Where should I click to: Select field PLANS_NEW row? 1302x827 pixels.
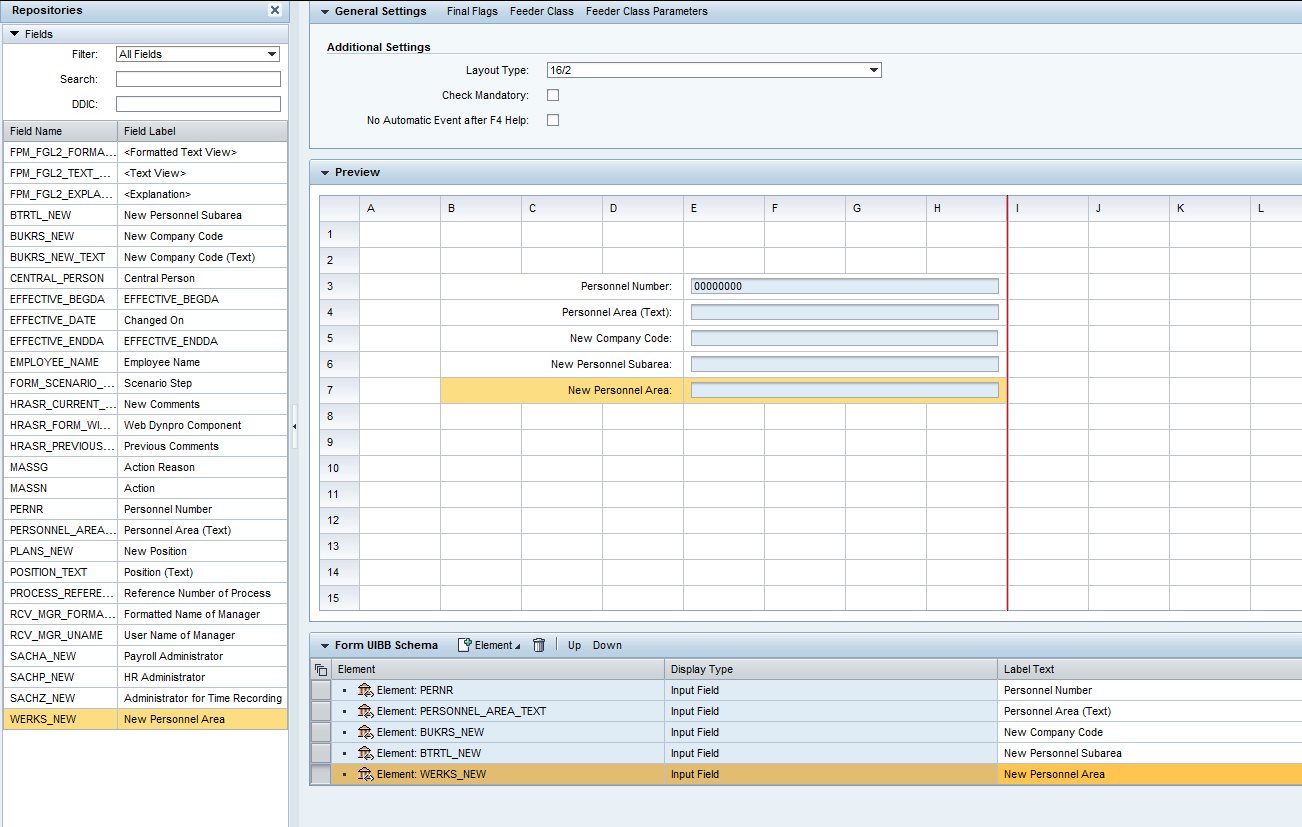click(x=145, y=551)
